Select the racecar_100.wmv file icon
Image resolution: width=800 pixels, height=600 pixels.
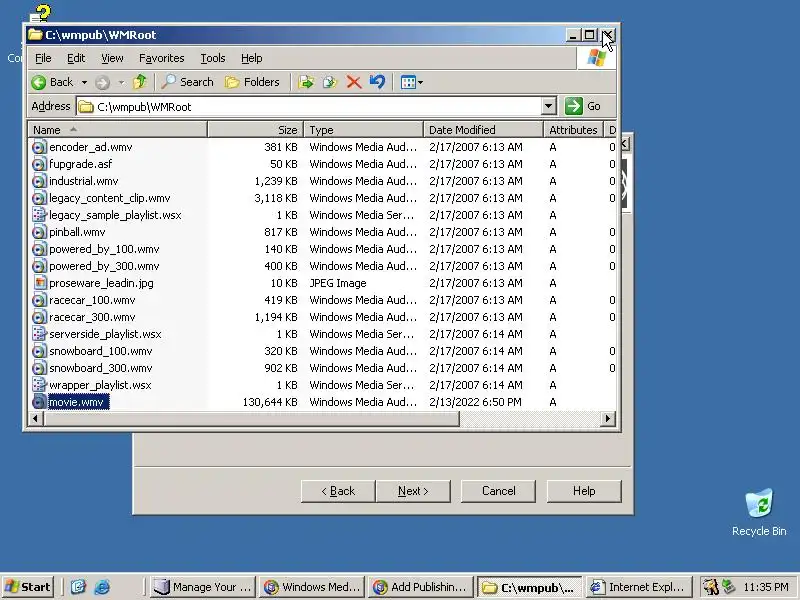click(39, 300)
